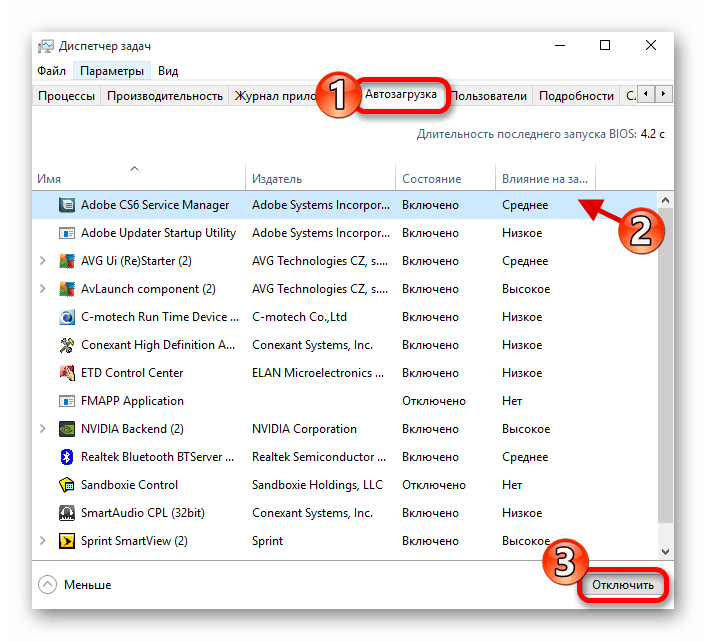Image resolution: width=706 pixels, height=641 pixels.
Task: Switch to the Процессы tab
Action: click(66, 96)
